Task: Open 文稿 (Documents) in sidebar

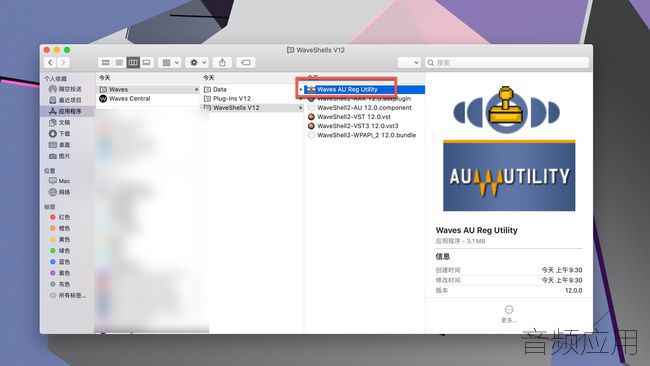Action: [x=60, y=122]
